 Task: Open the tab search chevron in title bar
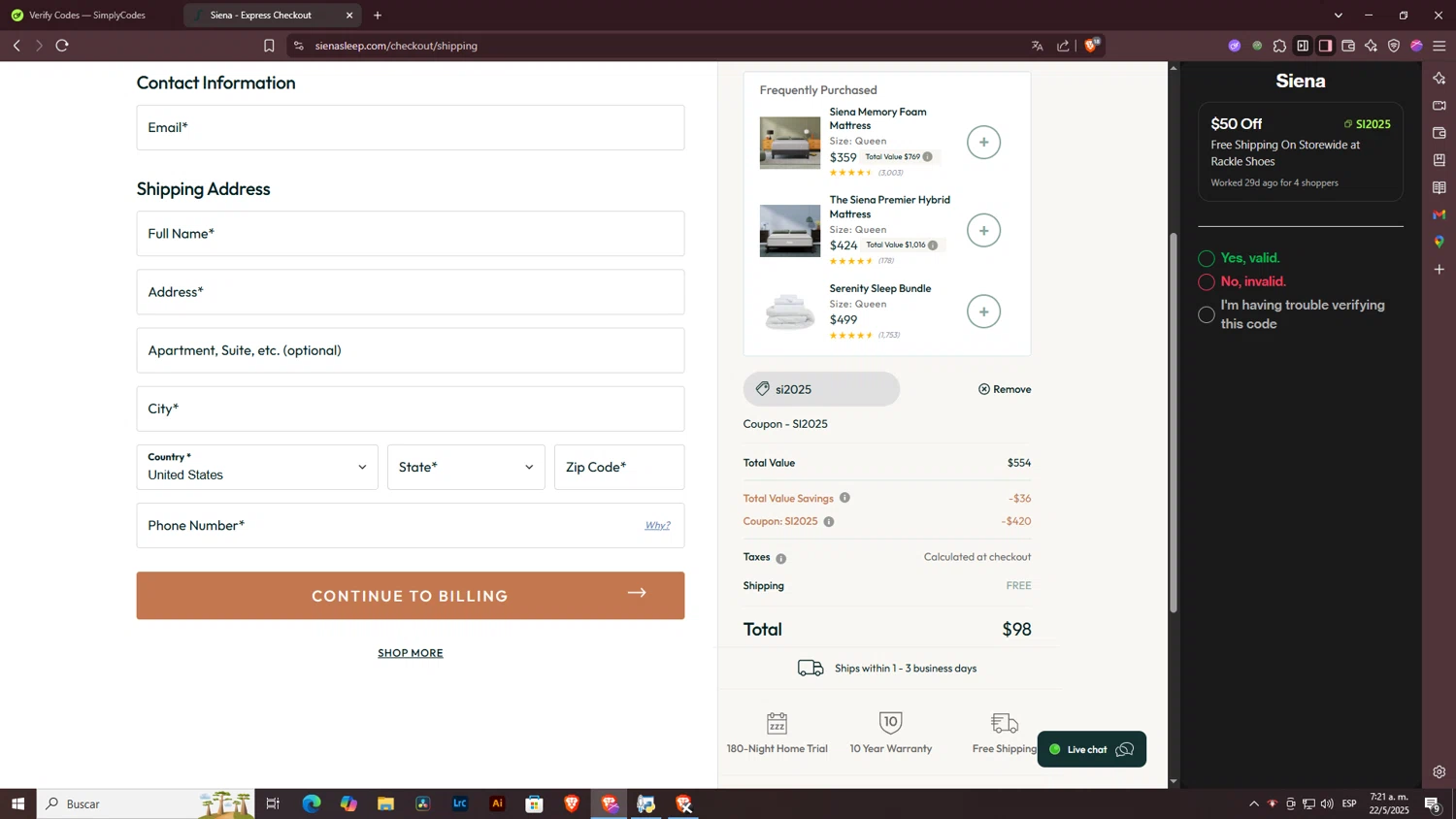pos(1338,16)
